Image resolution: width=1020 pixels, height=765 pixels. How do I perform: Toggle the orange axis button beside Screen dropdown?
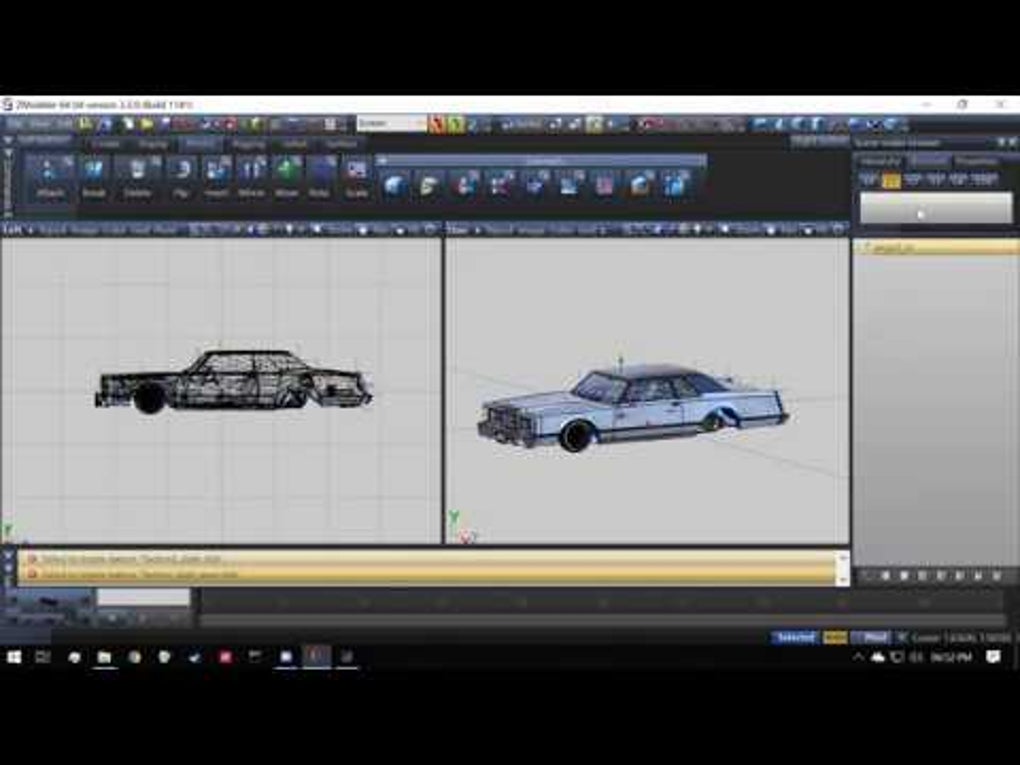pyautogui.click(x=436, y=124)
